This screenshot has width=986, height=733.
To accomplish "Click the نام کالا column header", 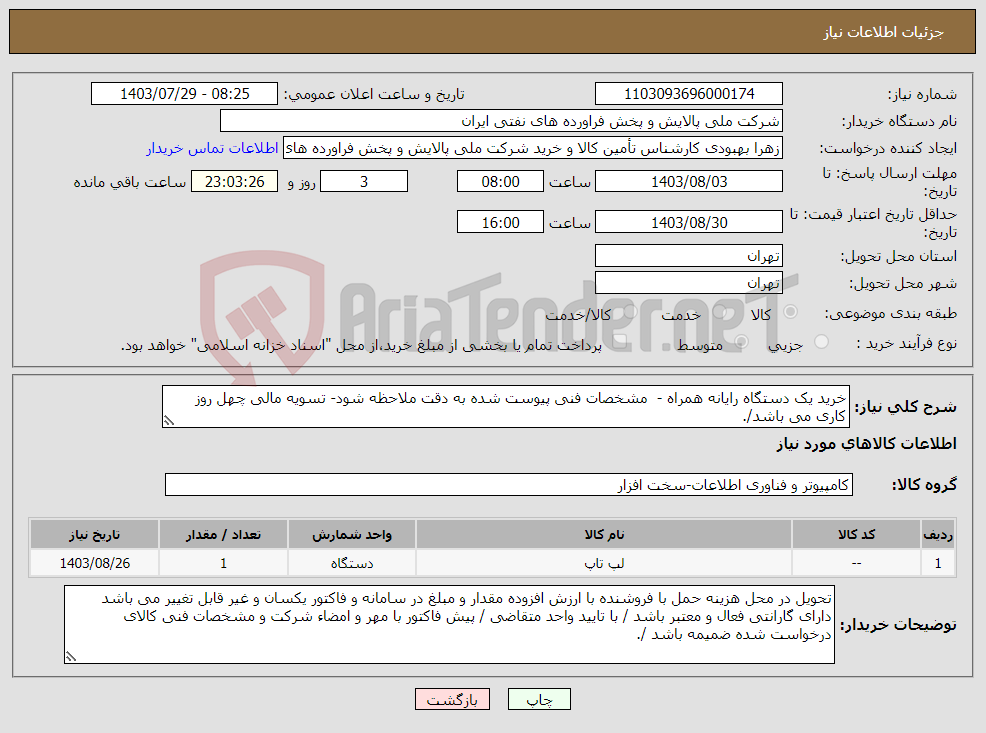I will 604,534.
